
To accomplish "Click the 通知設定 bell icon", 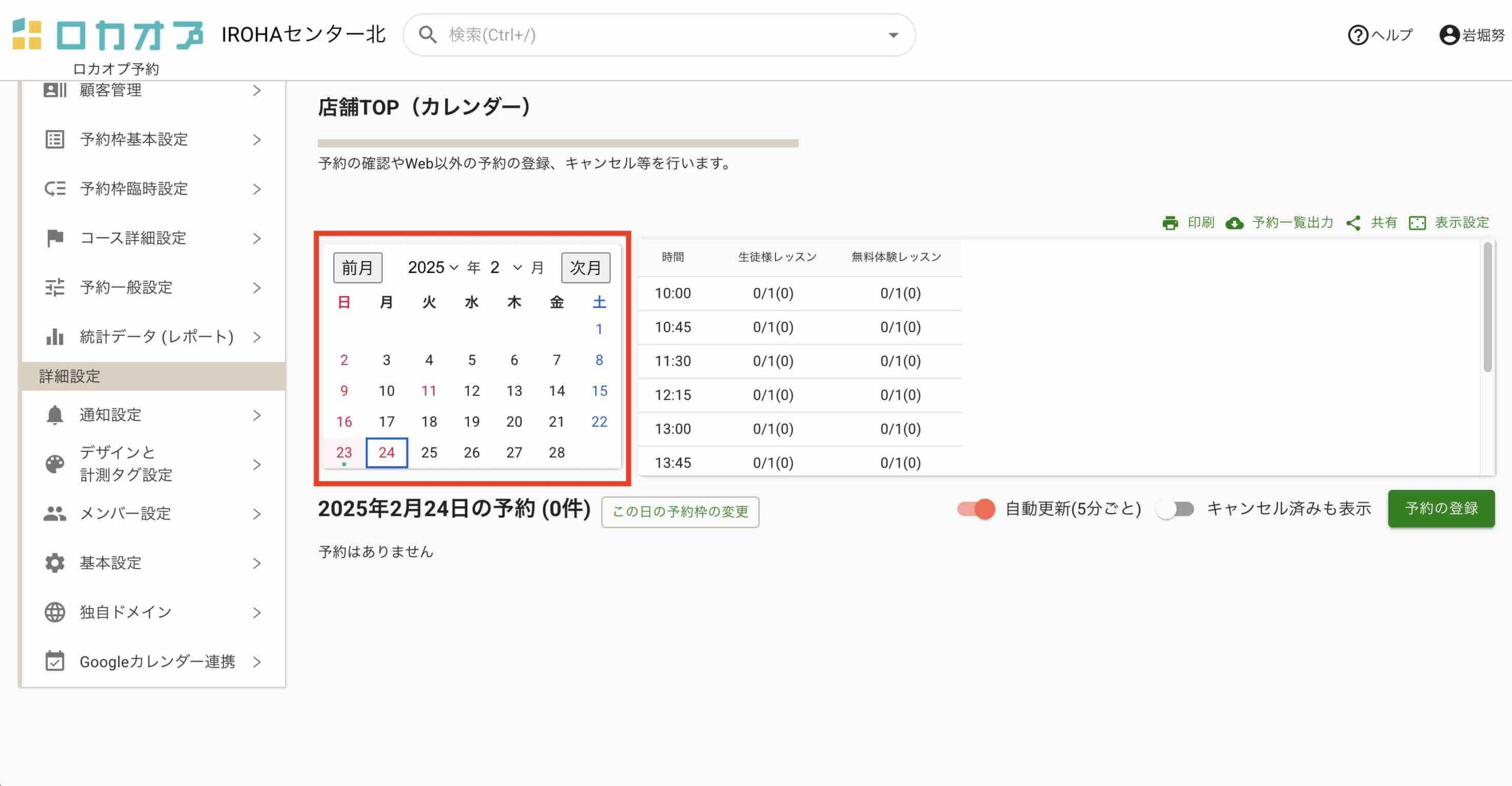I will click(54, 415).
